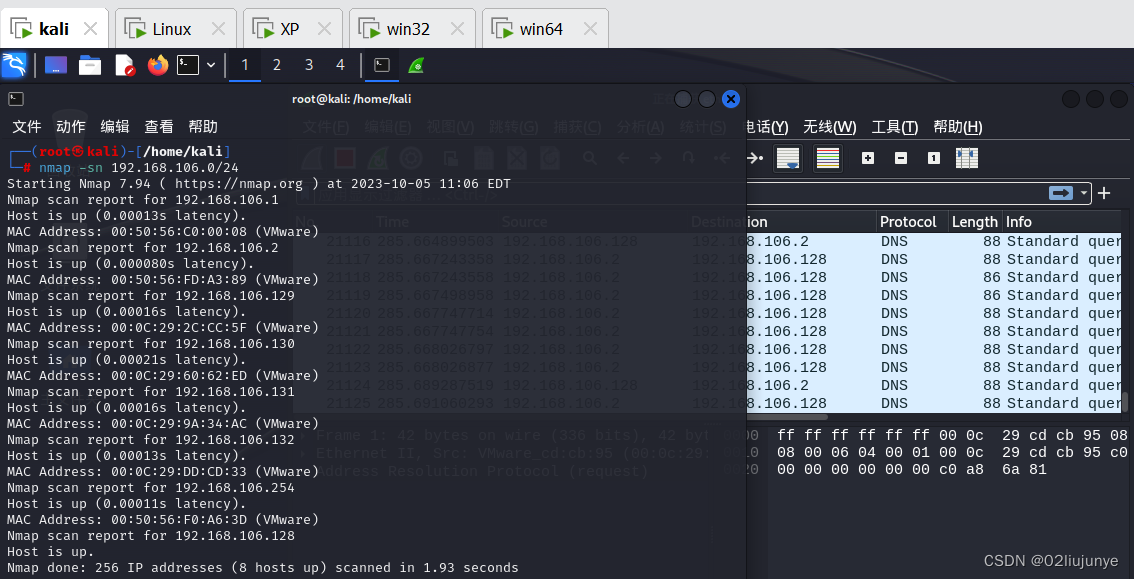Click hex line starting '08 00 06 04'
Image resolution: width=1134 pixels, height=579 pixels.
point(952,453)
